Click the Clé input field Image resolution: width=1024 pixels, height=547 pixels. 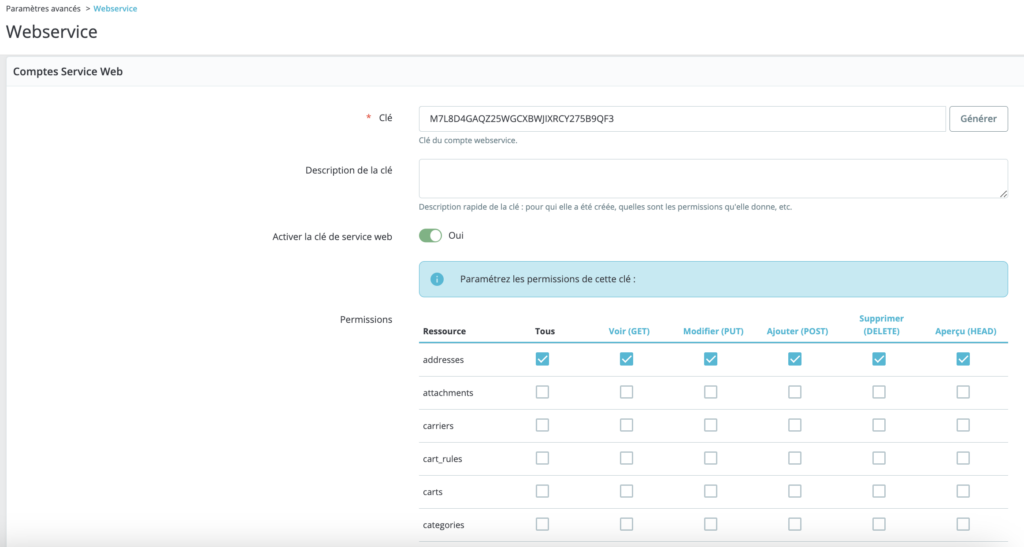tap(681, 119)
